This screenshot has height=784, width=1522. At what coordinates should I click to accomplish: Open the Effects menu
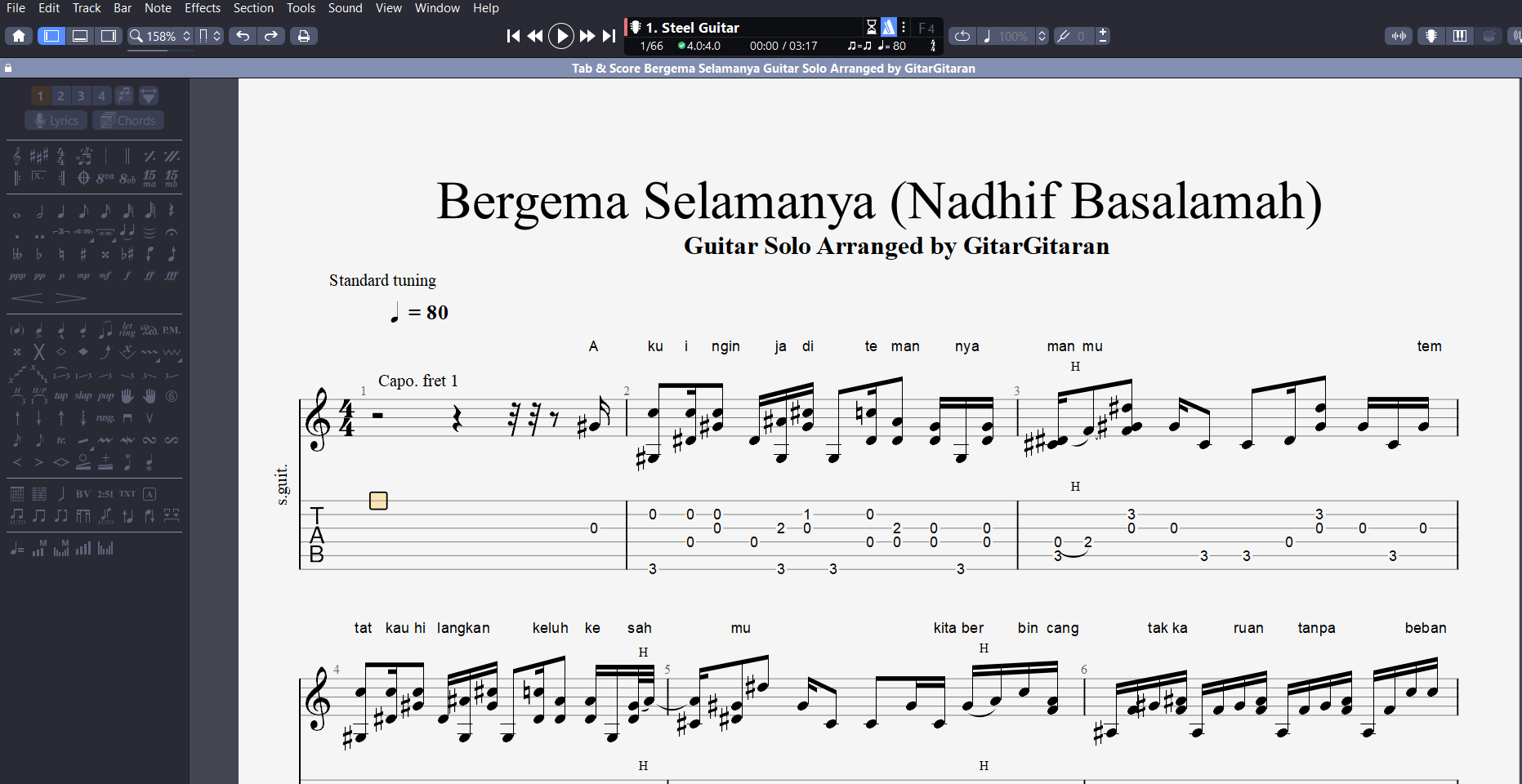click(202, 8)
